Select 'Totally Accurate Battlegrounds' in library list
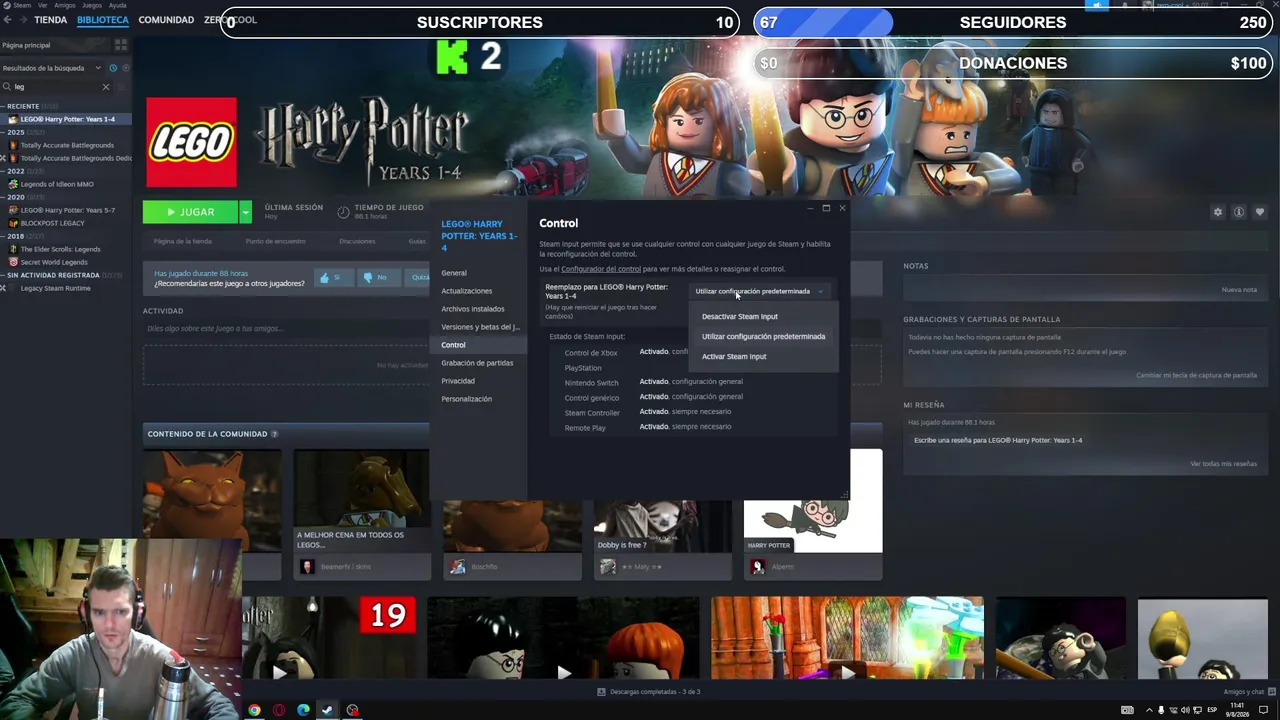Image resolution: width=1280 pixels, height=720 pixels. point(66,145)
